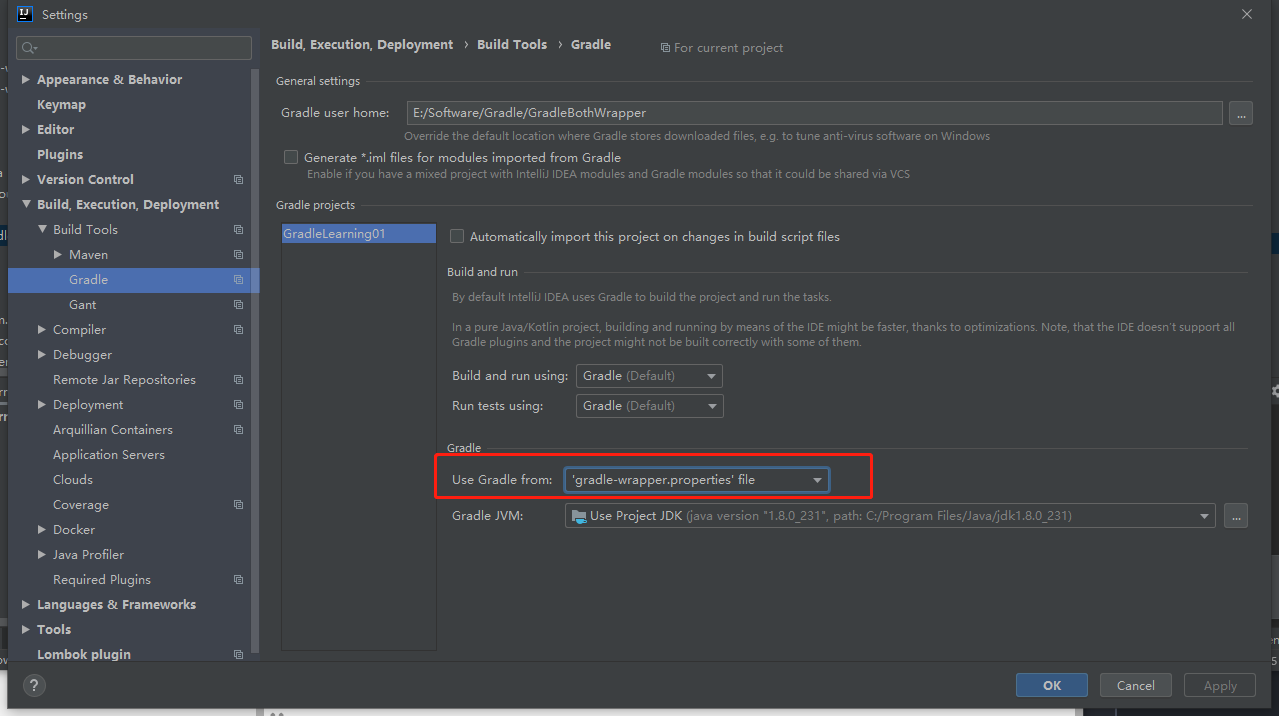Browse for Gradle user home folder
1279x716 pixels.
[1240, 113]
